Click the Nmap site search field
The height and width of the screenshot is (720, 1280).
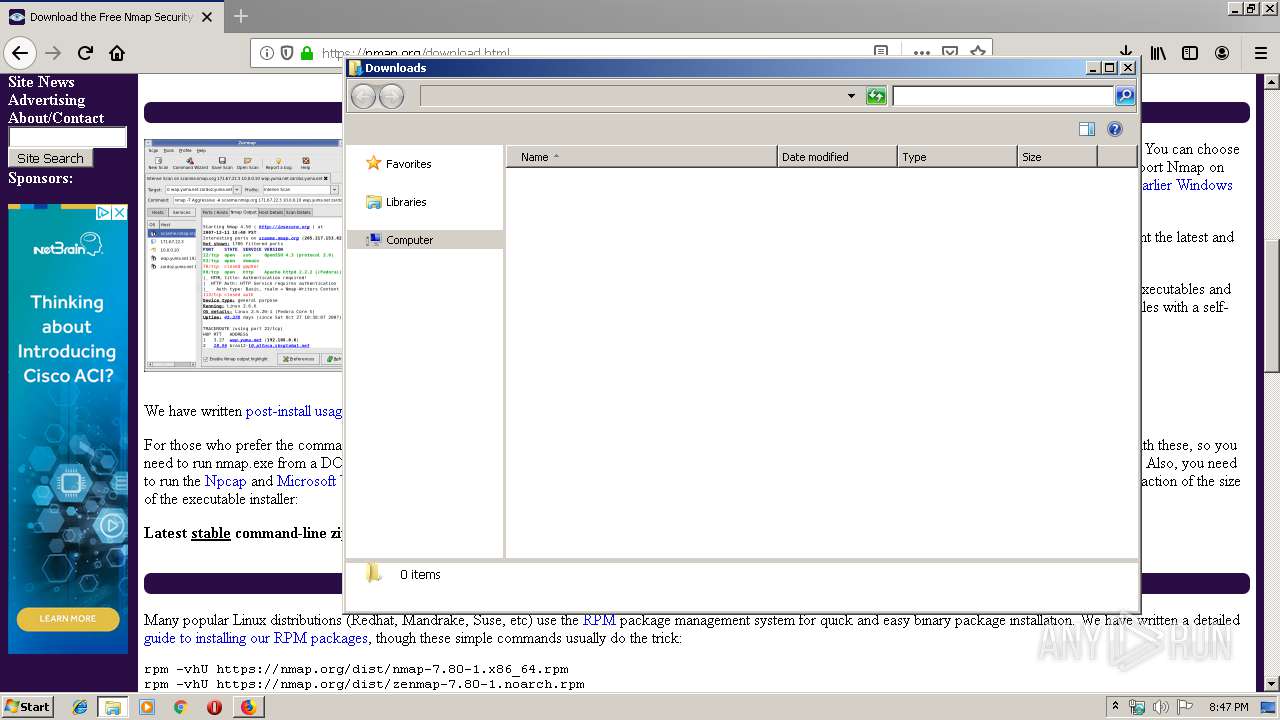(68, 137)
